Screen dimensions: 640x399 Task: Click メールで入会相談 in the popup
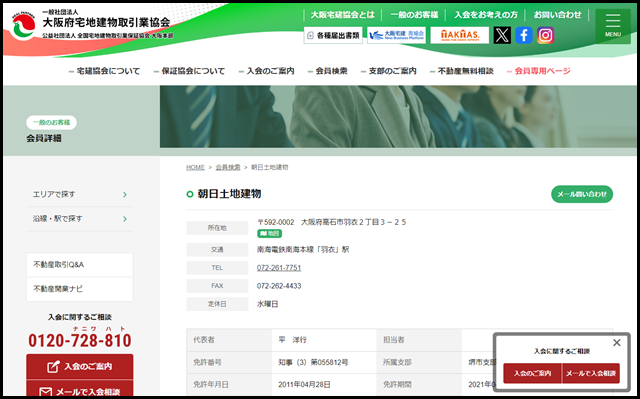(591, 373)
